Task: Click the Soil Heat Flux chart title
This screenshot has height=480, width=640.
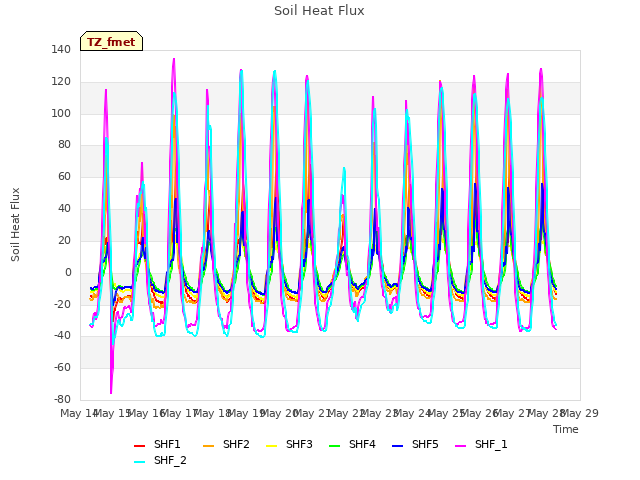Action: pos(319,11)
